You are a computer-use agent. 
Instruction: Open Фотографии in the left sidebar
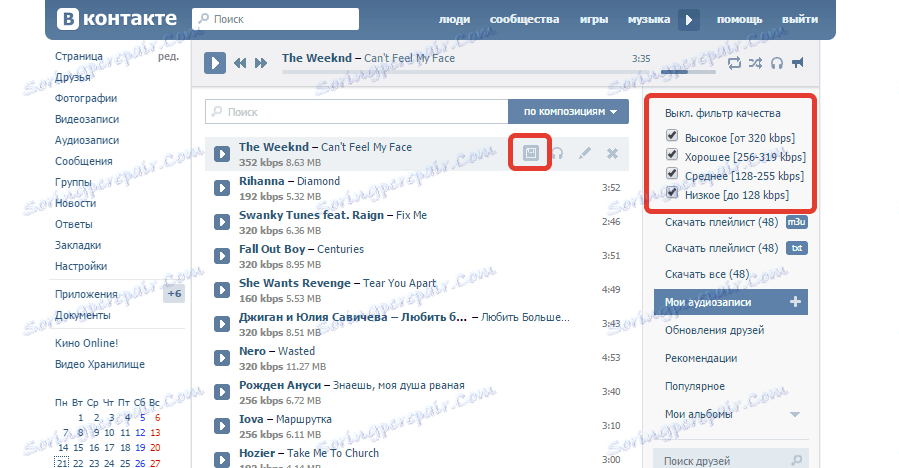86,98
